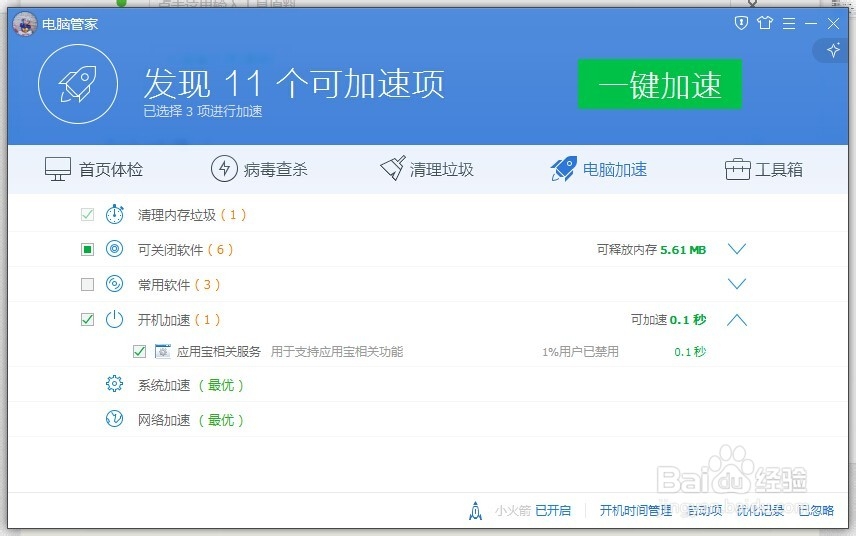Open the 工具箱 tab
This screenshot has height=536, width=856.
point(764,169)
